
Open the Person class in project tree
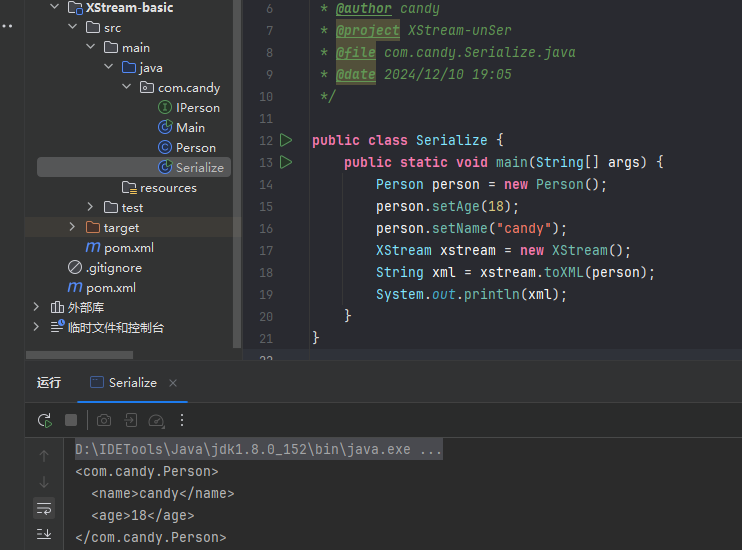tap(196, 148)
